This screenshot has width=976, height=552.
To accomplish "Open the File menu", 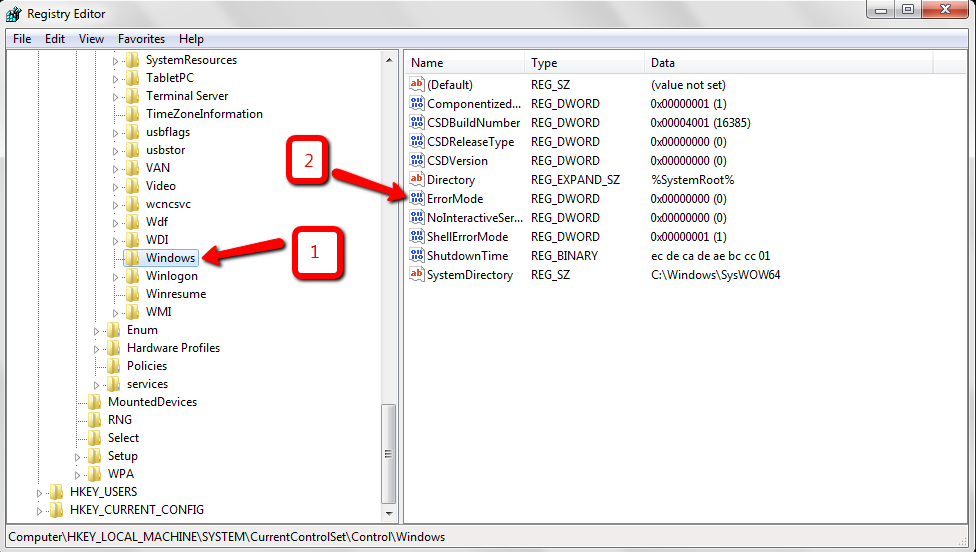I will coord(22,39).
